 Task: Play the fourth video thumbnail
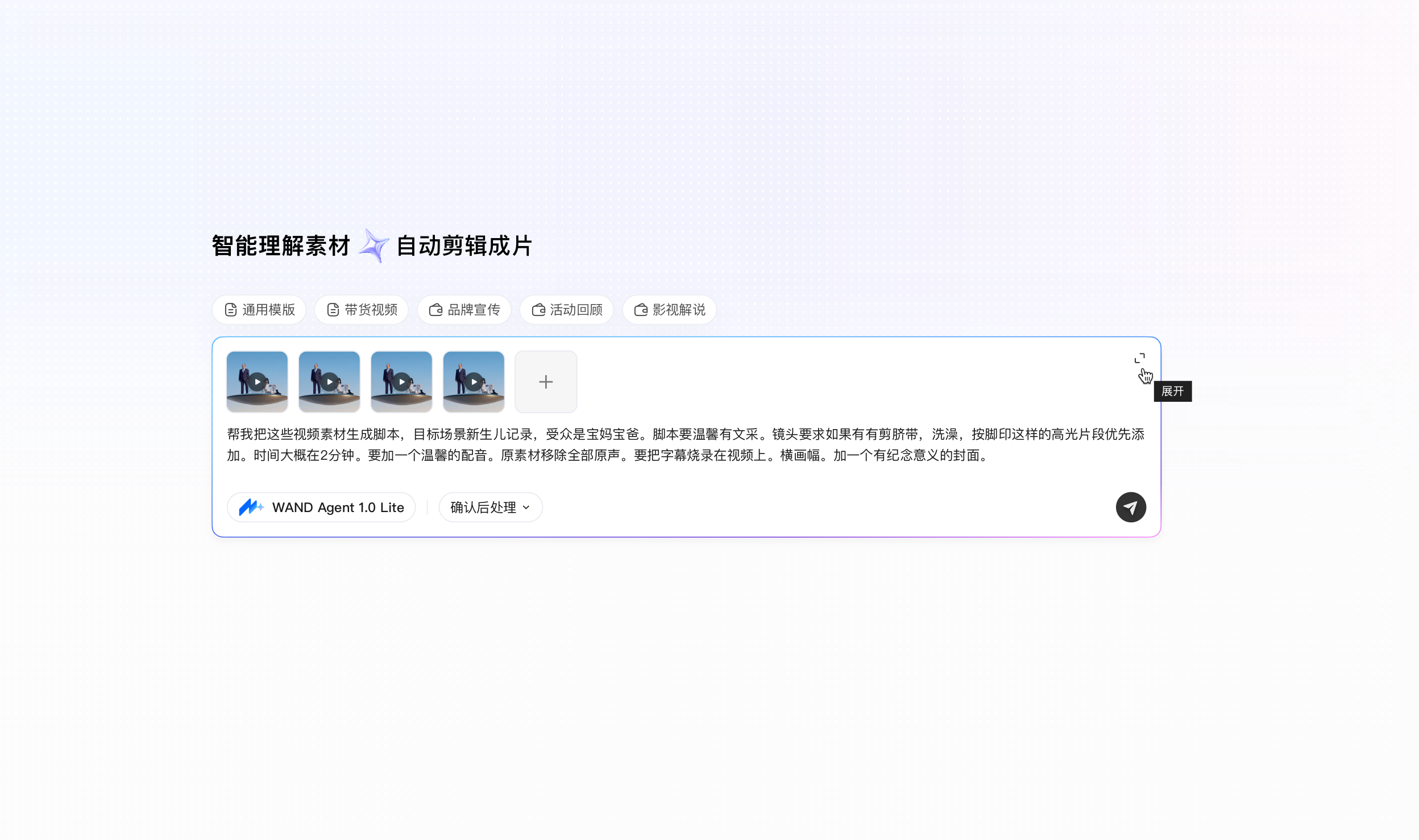pyautogui.click(x=474, y=382)
